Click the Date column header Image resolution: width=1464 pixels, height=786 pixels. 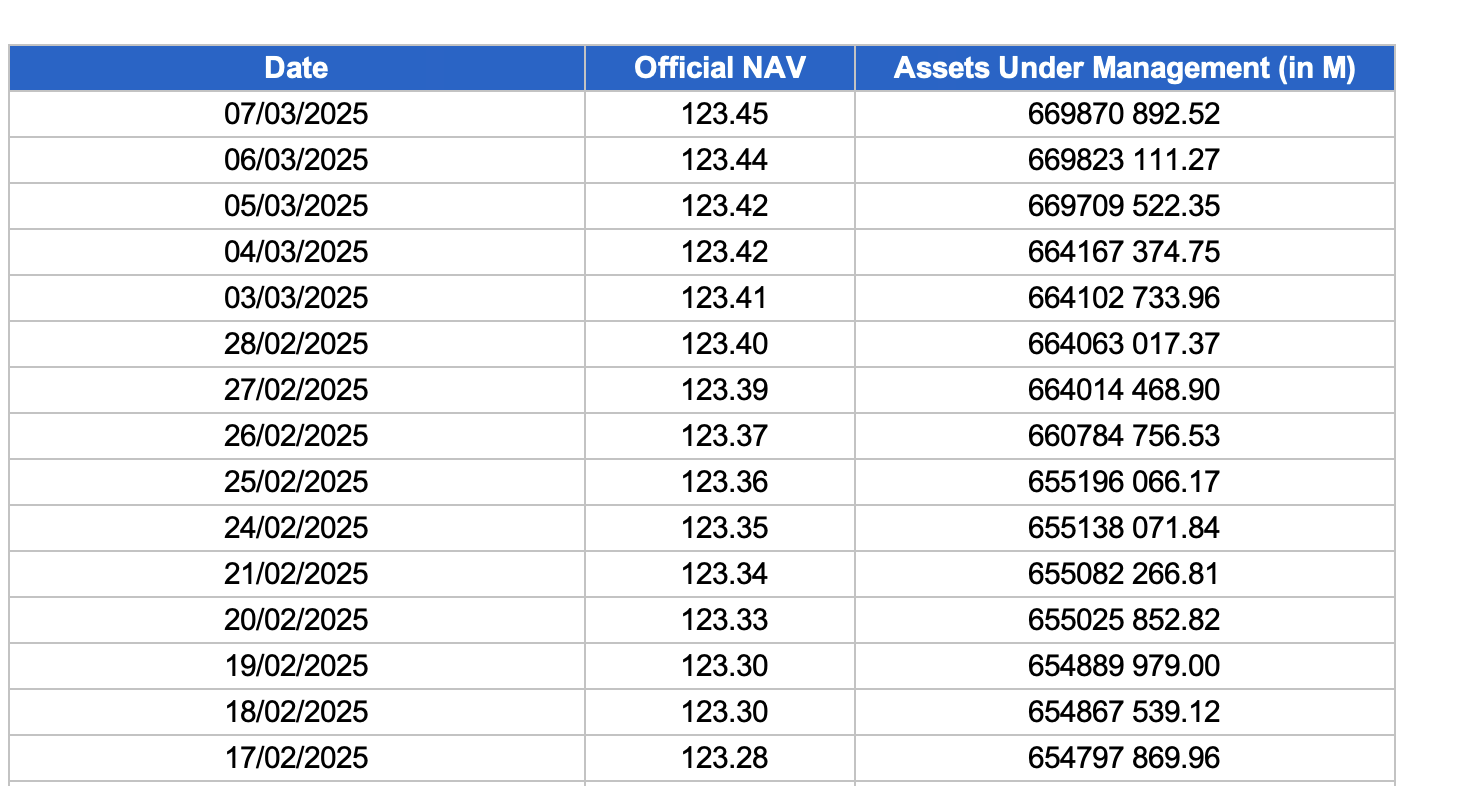pos(296,68)
